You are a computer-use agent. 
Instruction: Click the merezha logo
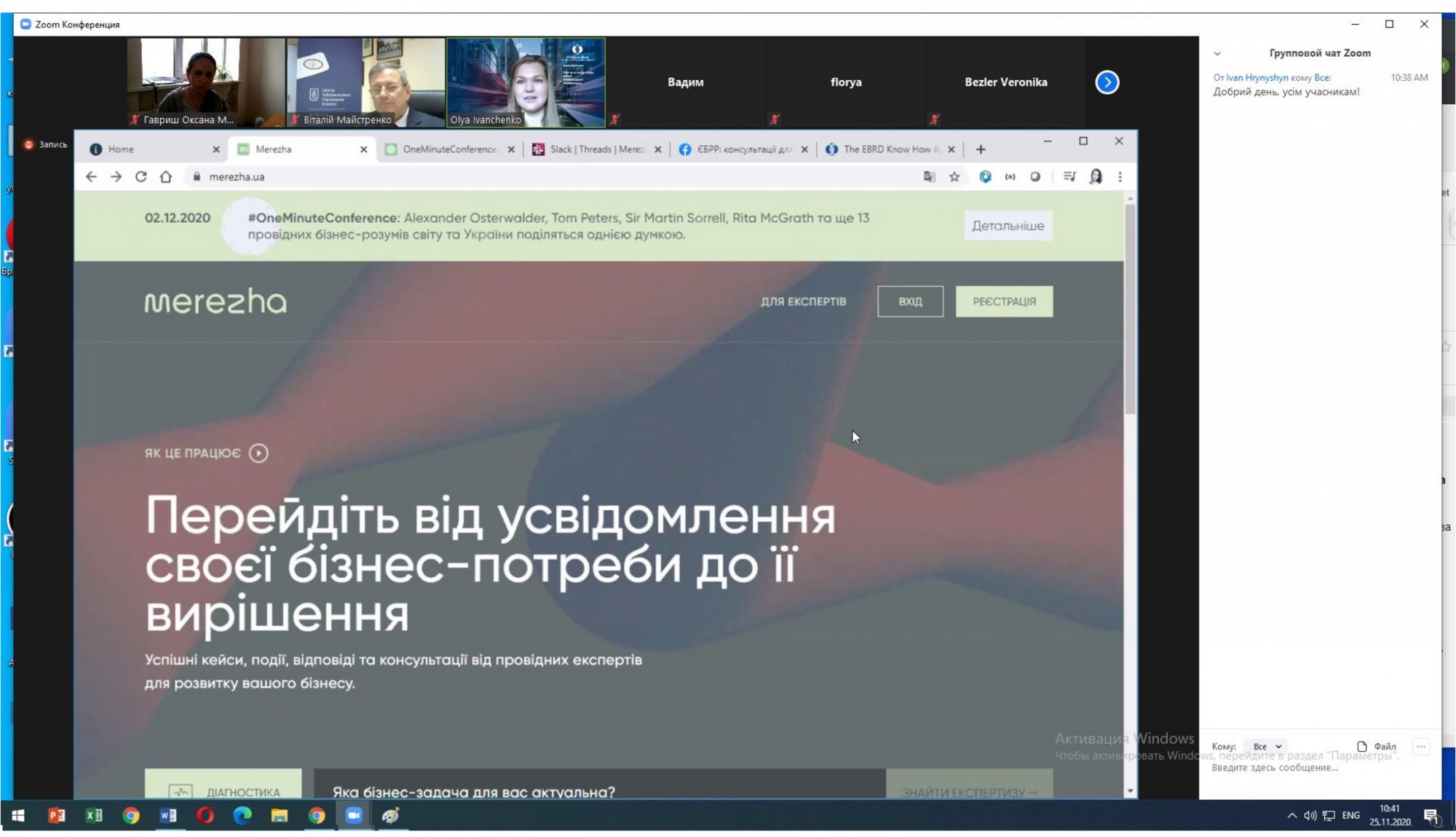[x=215, y=301]
